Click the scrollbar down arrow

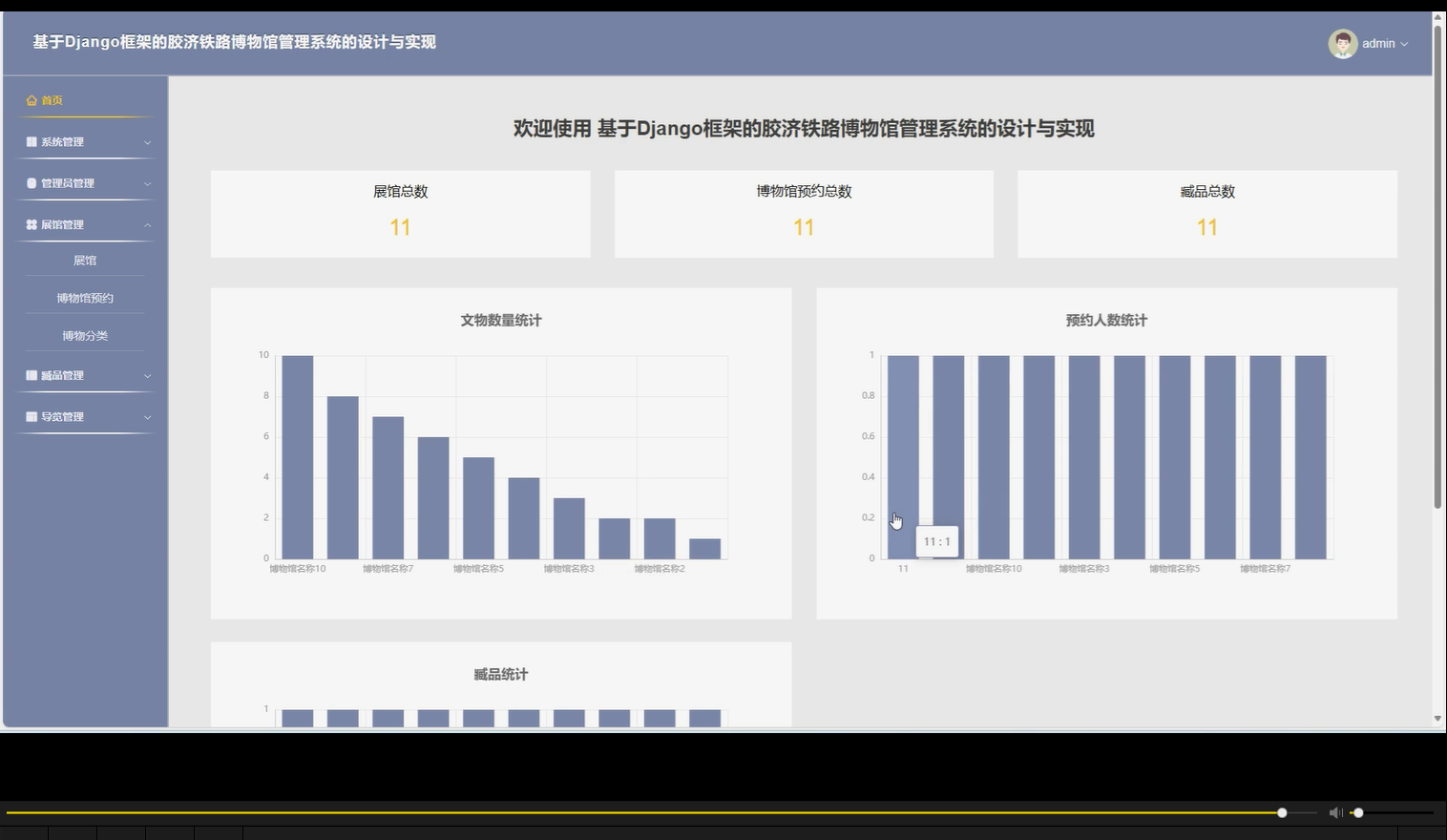(1437, 719)
